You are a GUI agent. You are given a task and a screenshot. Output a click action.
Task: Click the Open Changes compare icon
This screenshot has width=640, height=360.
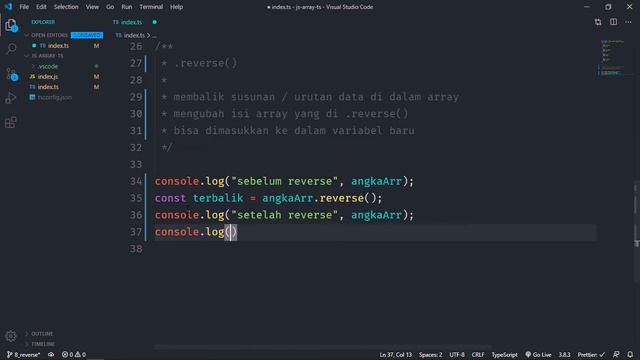pyautogui.click(x=598, y=22)
